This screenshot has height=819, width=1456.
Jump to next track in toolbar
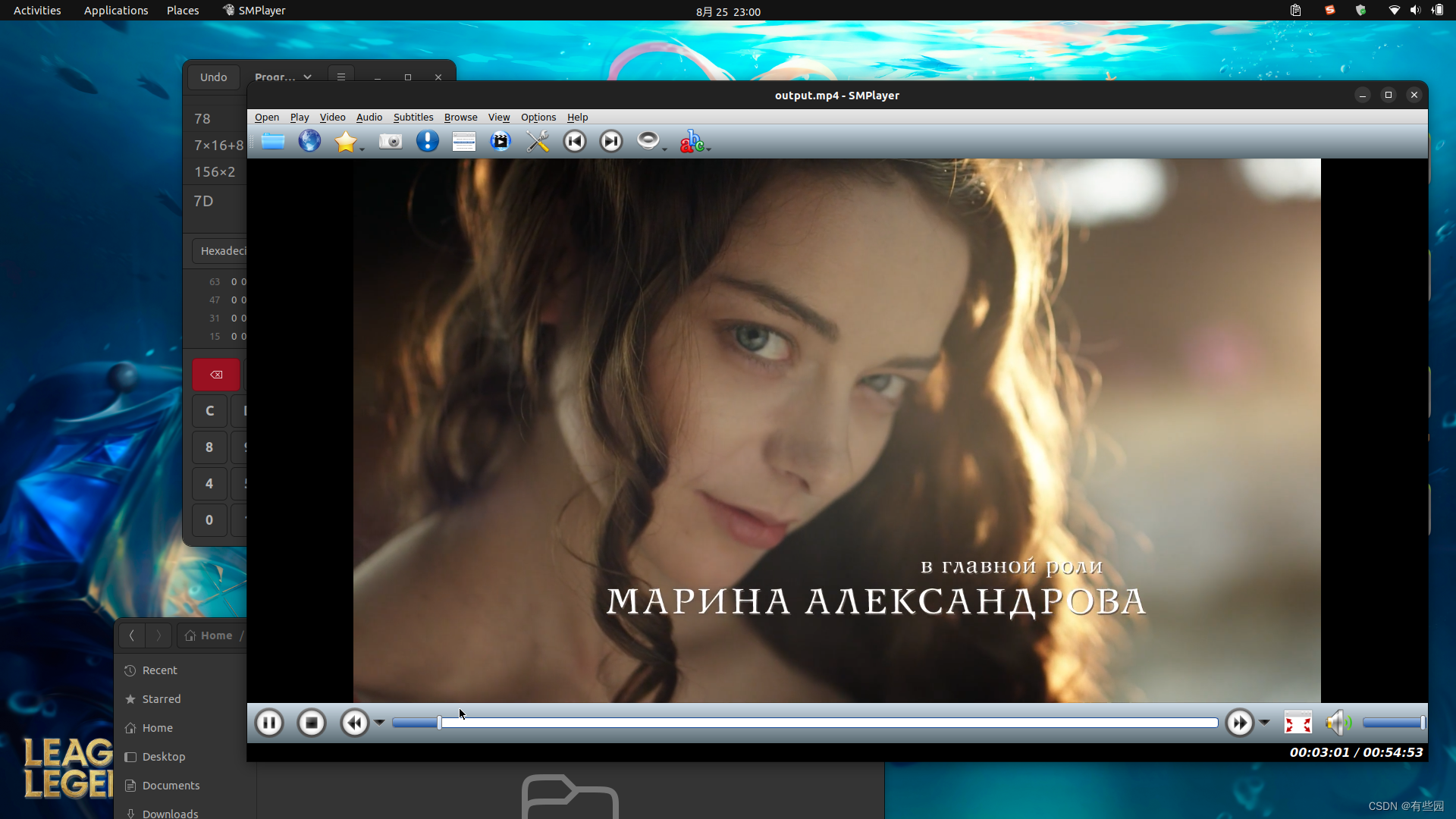point(611,141)
